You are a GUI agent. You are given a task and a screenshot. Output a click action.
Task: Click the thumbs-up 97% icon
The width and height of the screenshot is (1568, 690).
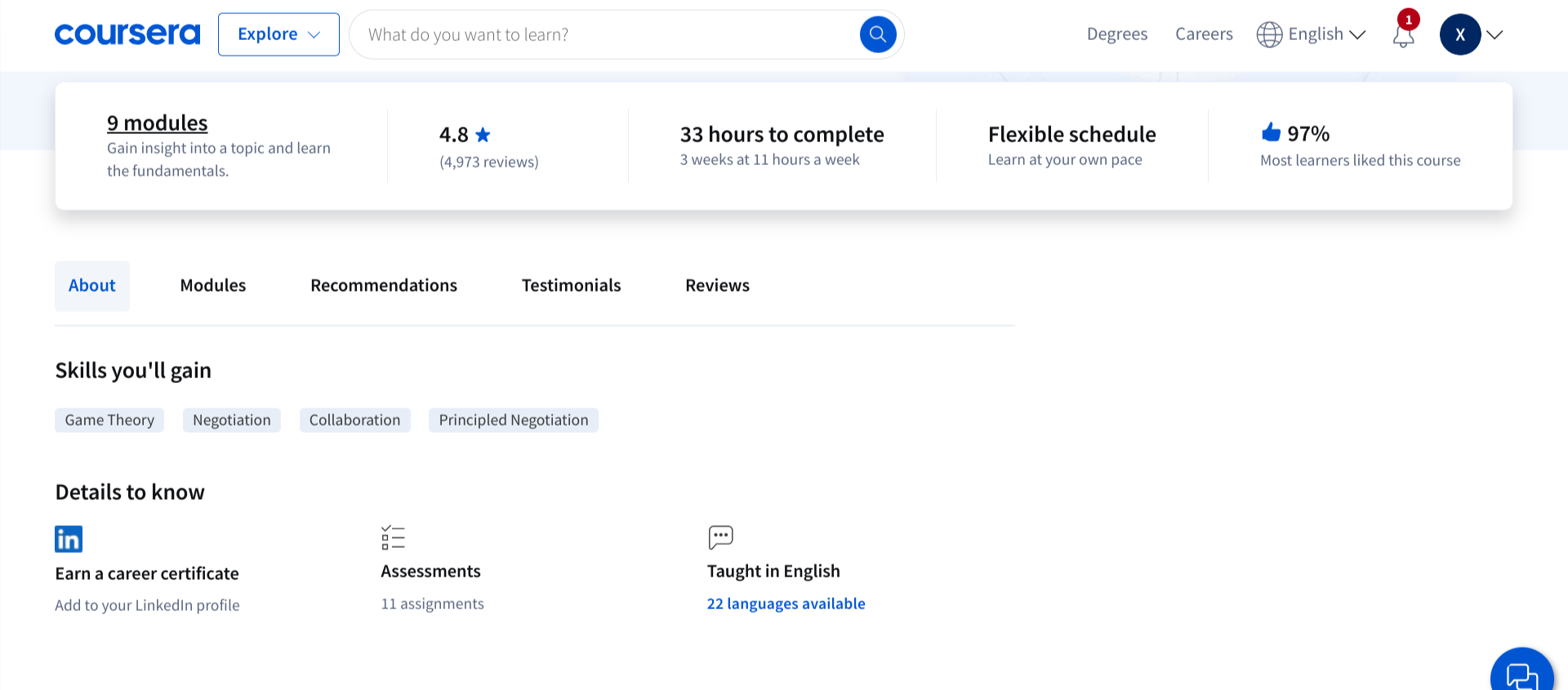pos(1271,132)
